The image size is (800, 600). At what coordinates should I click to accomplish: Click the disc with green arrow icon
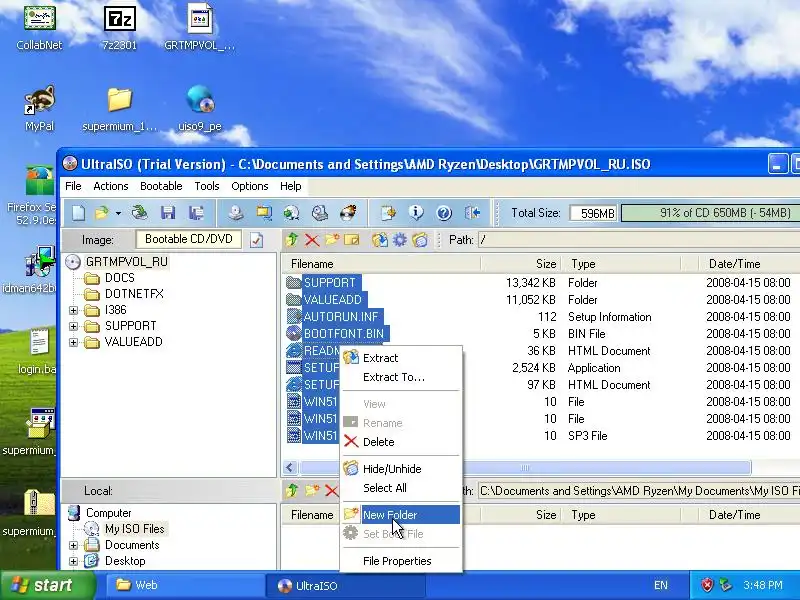291,213
